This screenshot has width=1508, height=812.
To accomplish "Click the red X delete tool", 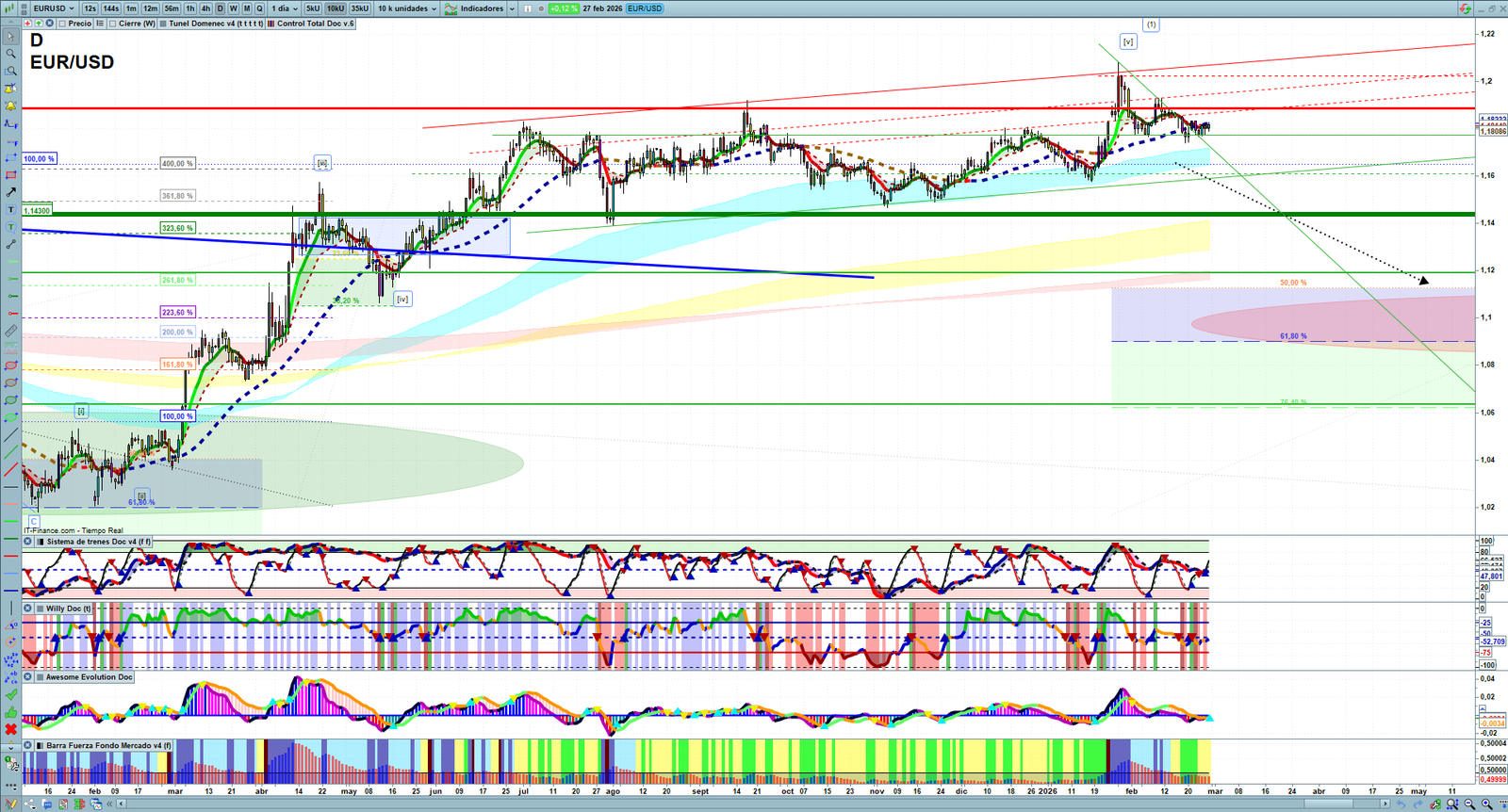I will pyautogui.click(x=11, y=729).
